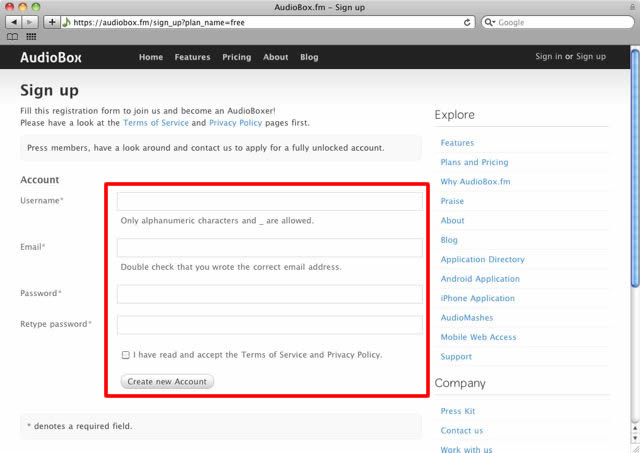Screen dimensions: 640x453
Task: Click the vertical scrollbar thumb
Action: point(635,168)
